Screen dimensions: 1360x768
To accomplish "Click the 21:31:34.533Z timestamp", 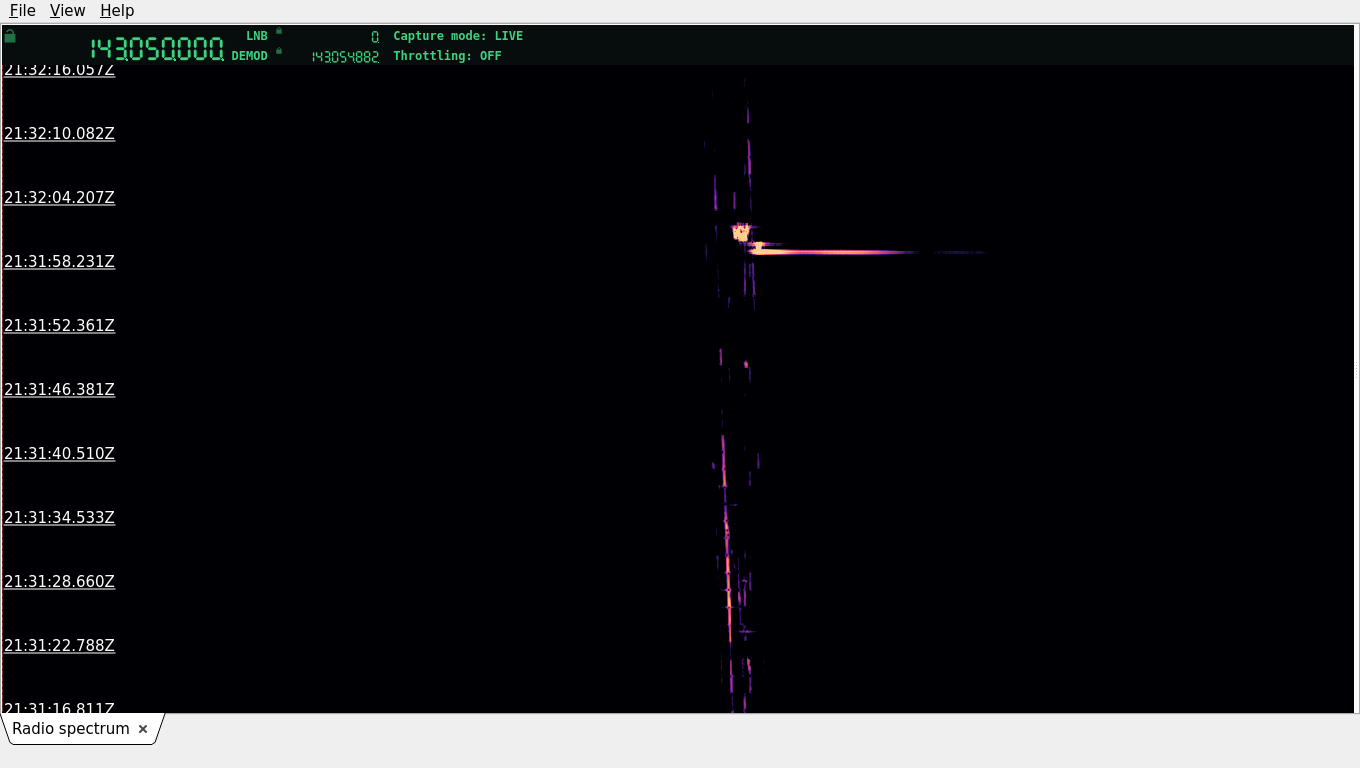I will click(x=59, y=517).
